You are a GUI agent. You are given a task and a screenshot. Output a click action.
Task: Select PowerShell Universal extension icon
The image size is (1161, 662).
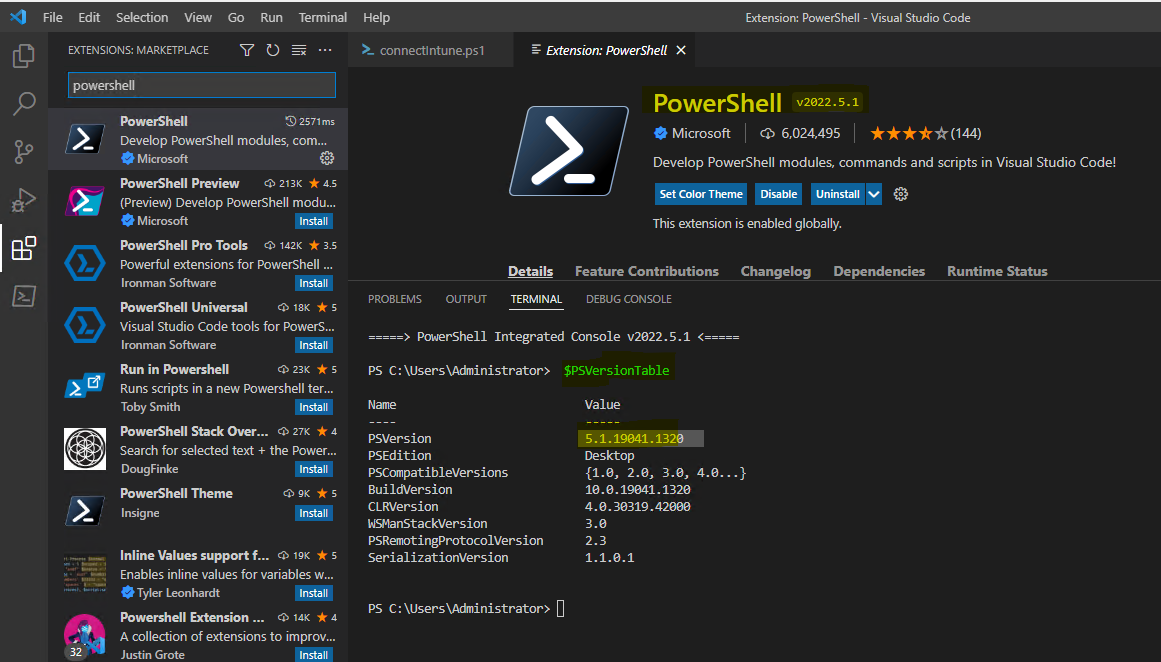tap(84, 325)
